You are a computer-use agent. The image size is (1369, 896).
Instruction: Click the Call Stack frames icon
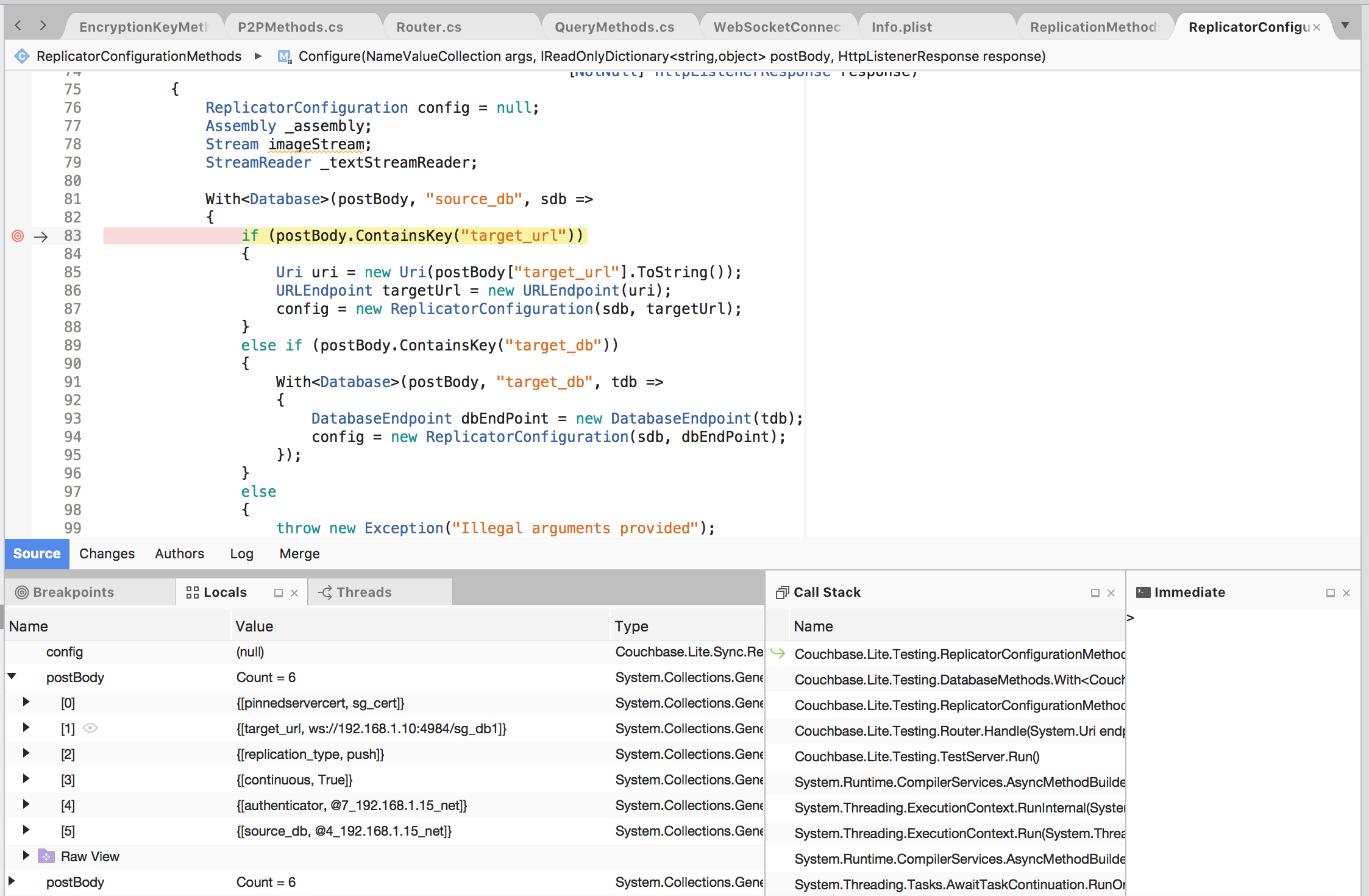[782, 592]
